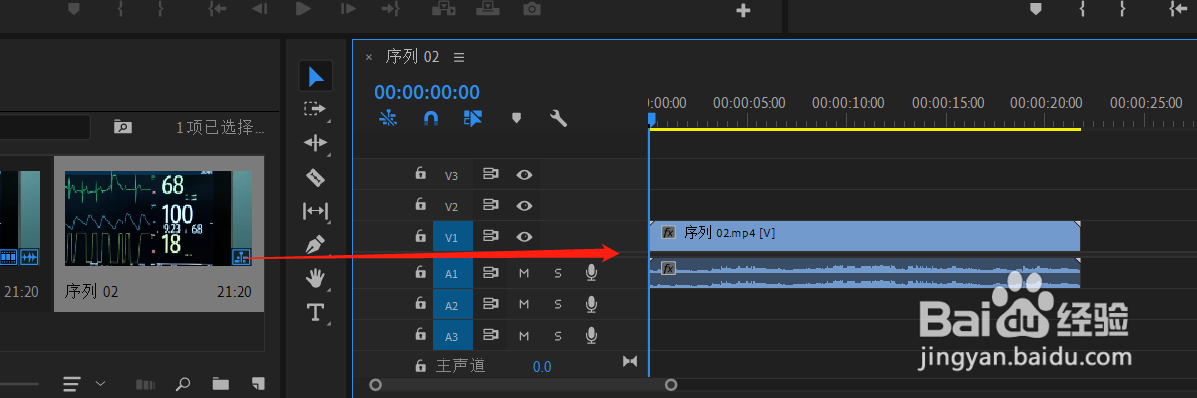1197x398 pixels.
Task: Open sort options chevron in project panel
Action: tap(100, 383)
